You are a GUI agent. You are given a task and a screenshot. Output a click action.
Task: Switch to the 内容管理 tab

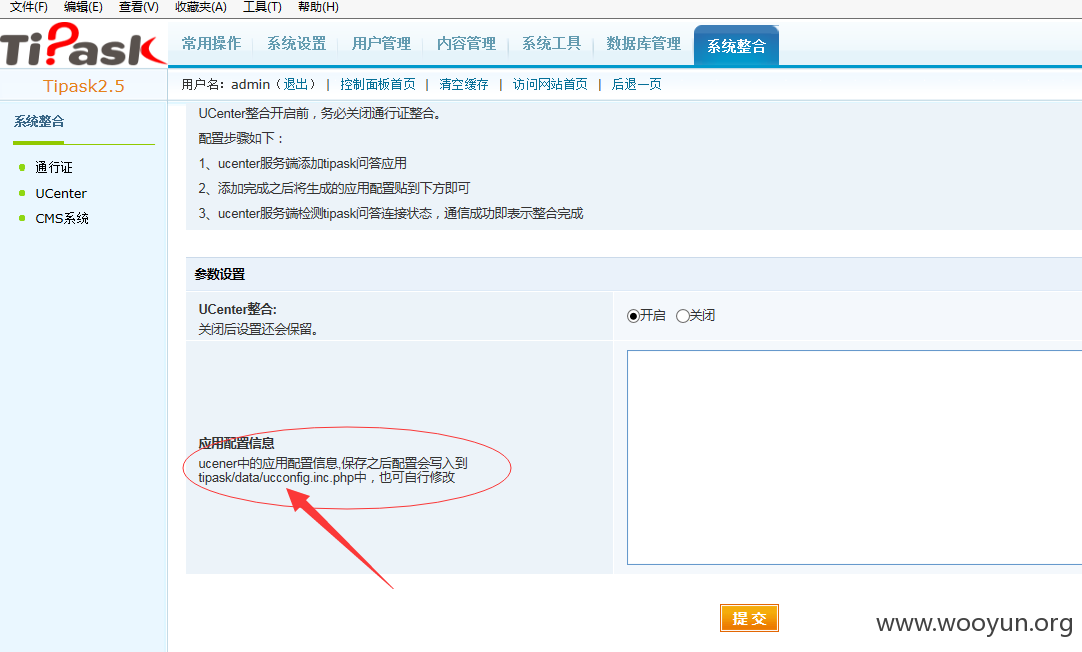pos(466,43)
